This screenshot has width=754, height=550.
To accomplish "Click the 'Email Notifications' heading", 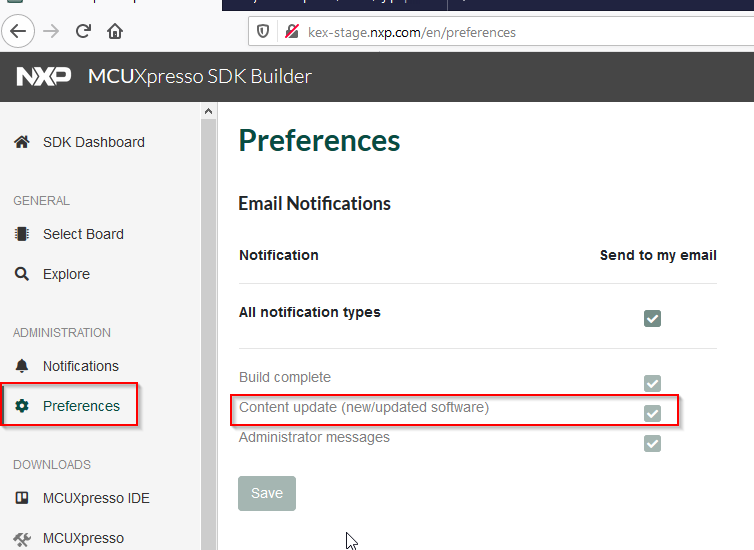I will click(314, 204).
